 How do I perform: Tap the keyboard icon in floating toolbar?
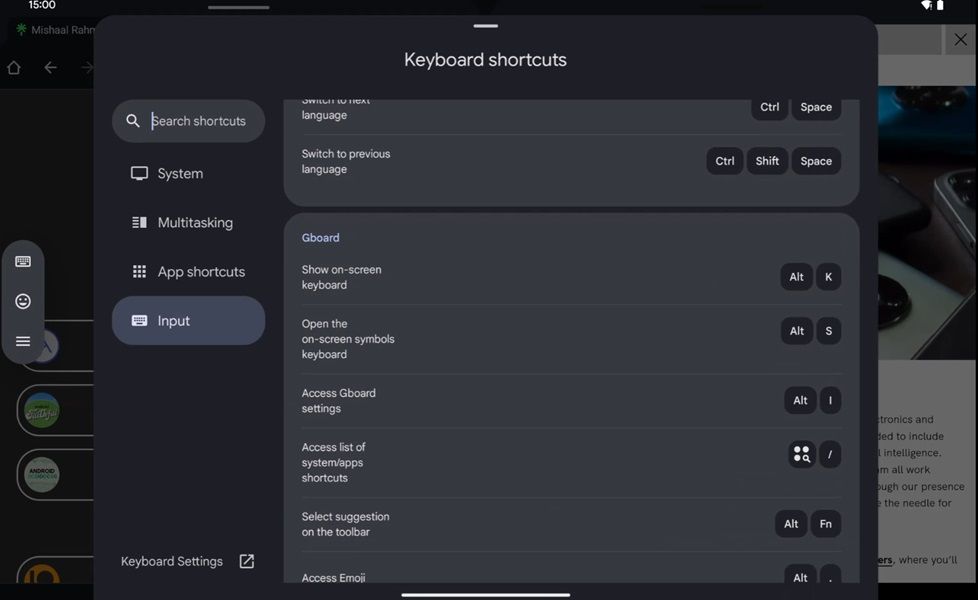(23, 261)
